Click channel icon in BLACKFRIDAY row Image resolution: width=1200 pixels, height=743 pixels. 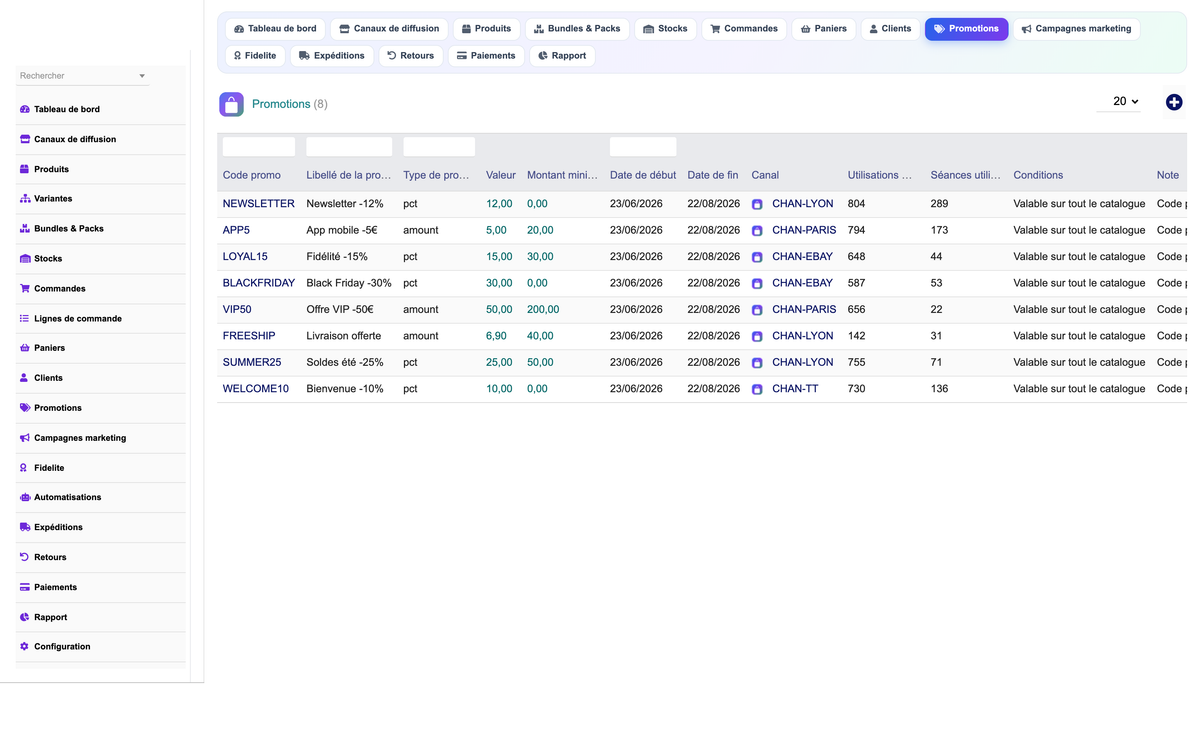(x=757, y=284)
